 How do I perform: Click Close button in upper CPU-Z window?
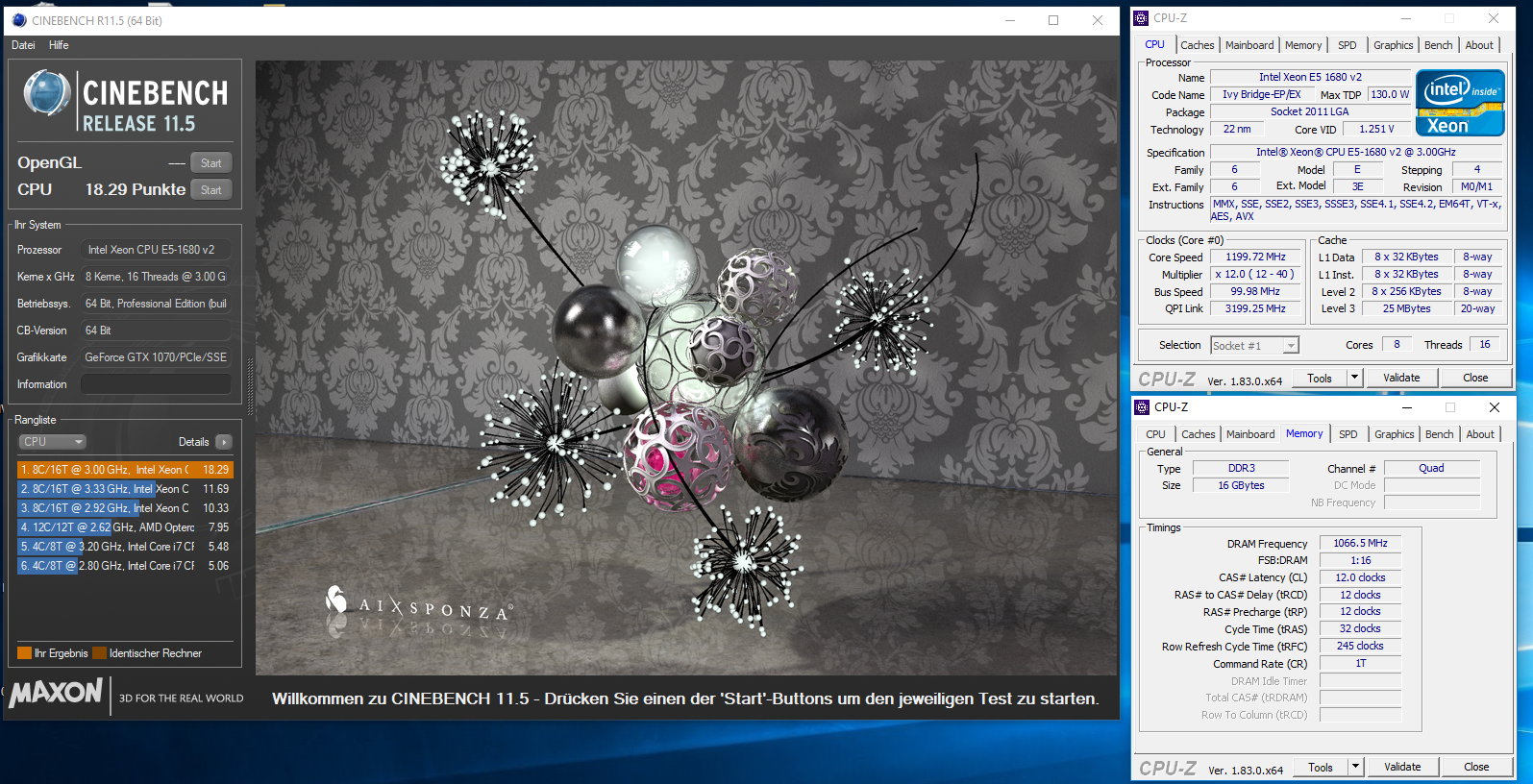coord(1475,379)
